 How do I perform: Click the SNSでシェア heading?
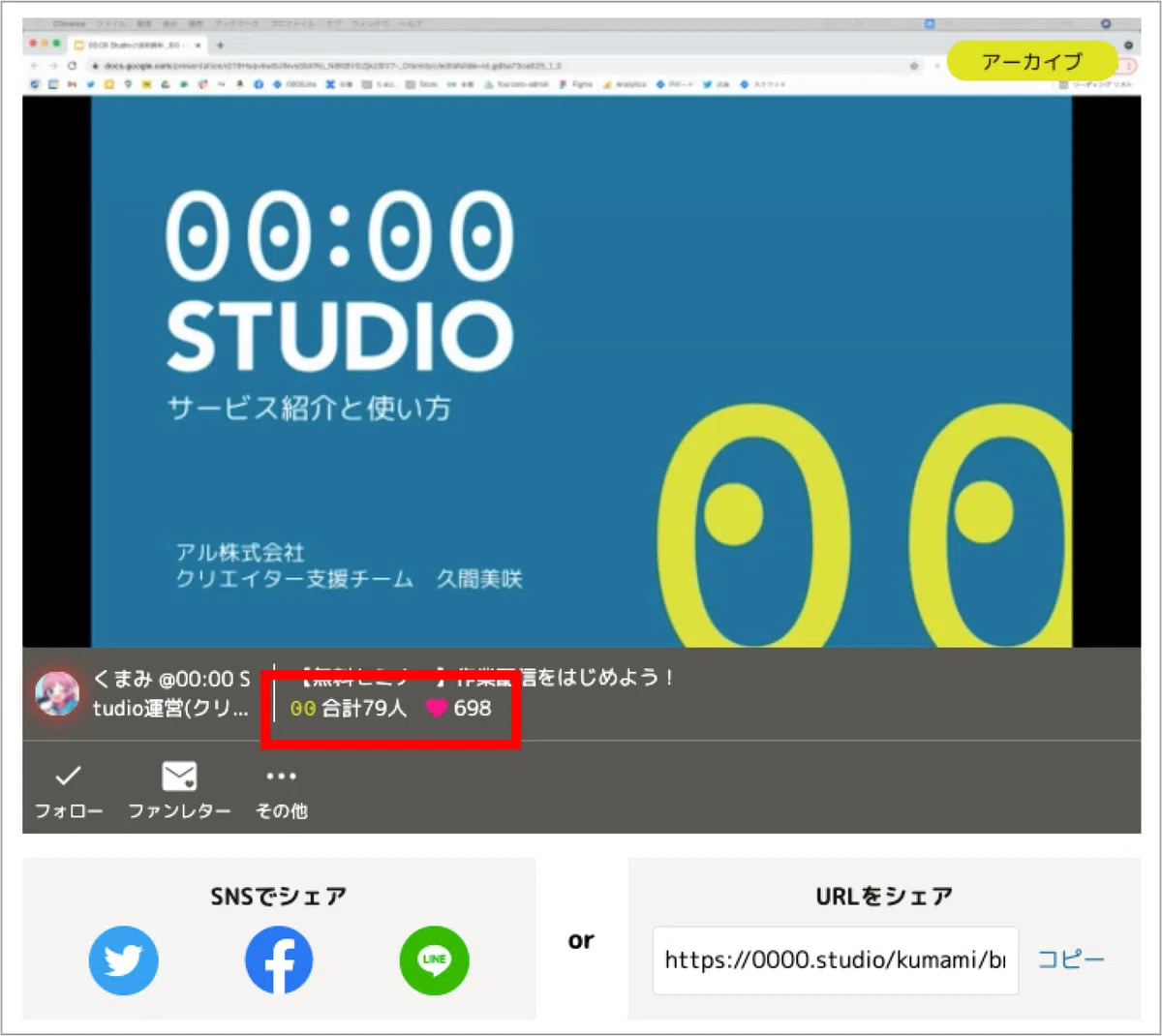pyautogui.click(x=279, y=897)
